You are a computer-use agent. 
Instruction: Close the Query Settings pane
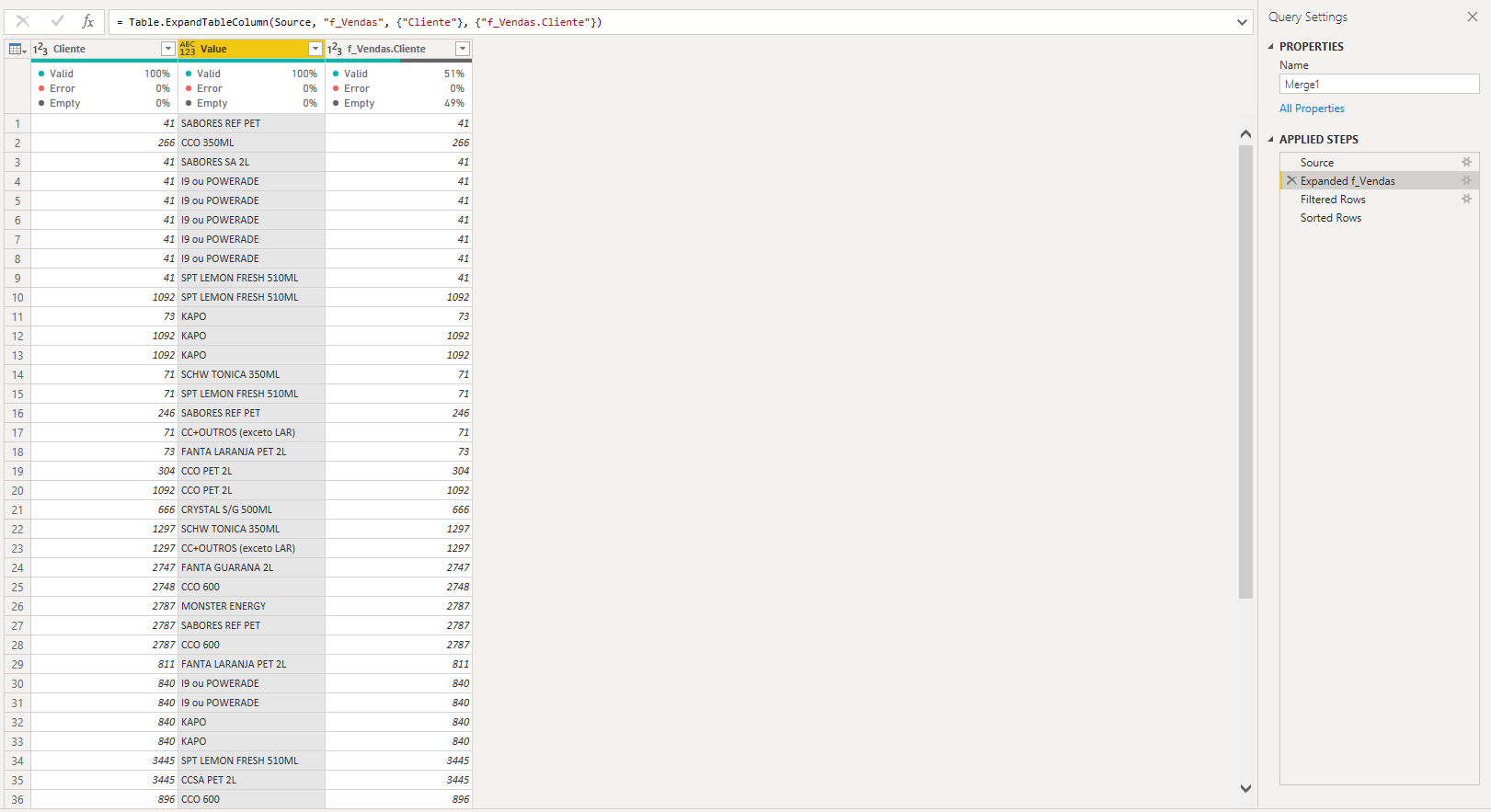click(x=1472, y=17)
